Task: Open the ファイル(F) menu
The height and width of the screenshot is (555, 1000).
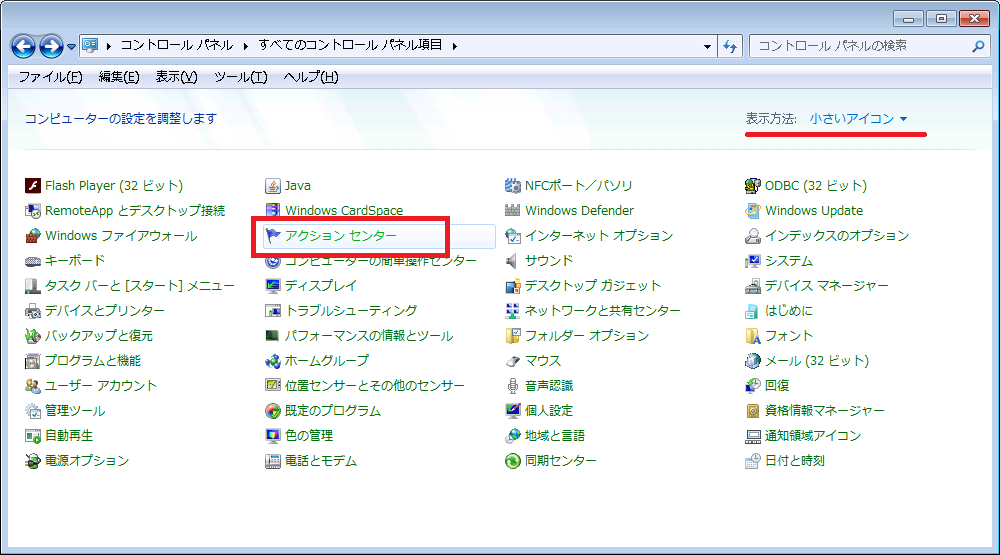Action: coord(50,77)
